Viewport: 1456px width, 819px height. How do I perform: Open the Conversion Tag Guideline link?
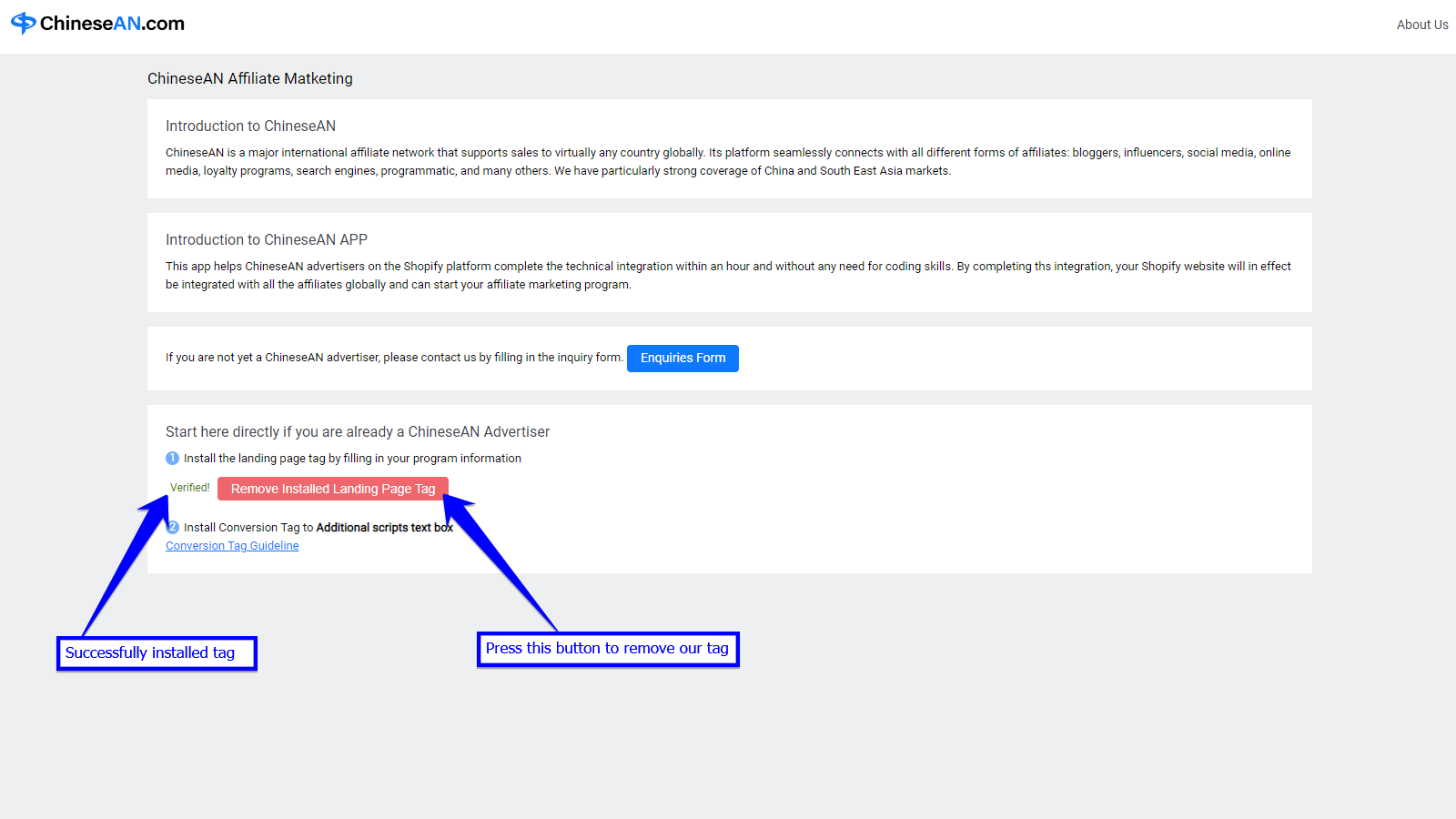232,546
